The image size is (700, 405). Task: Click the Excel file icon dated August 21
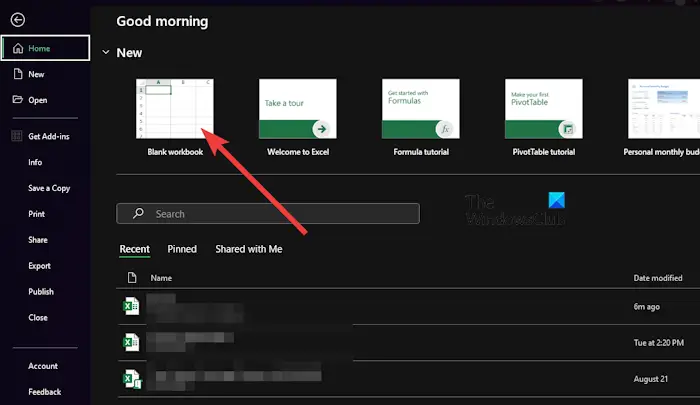pyautogui.click(x=132, y=379)
